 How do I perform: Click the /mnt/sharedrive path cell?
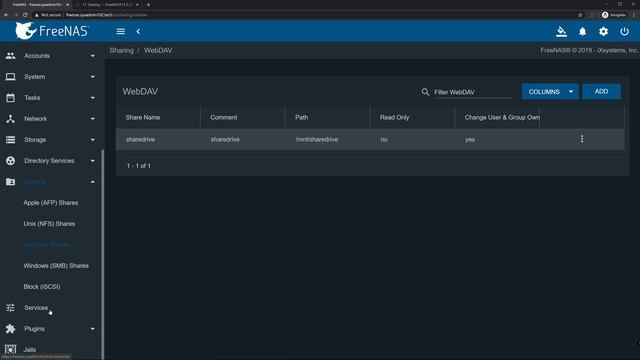[x=317, y=140]
